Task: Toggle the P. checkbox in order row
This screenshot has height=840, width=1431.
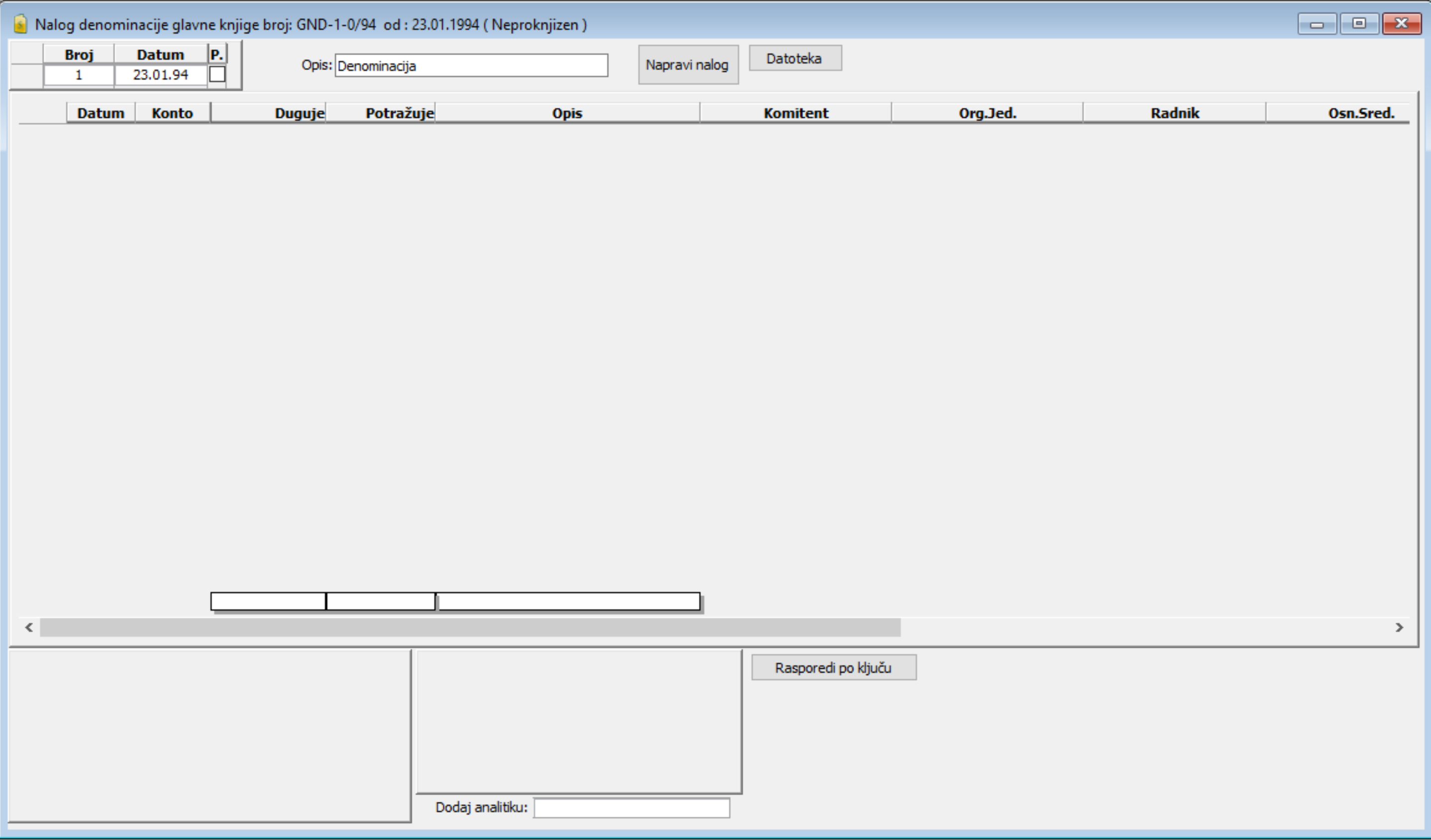Action: pos(217,74)
